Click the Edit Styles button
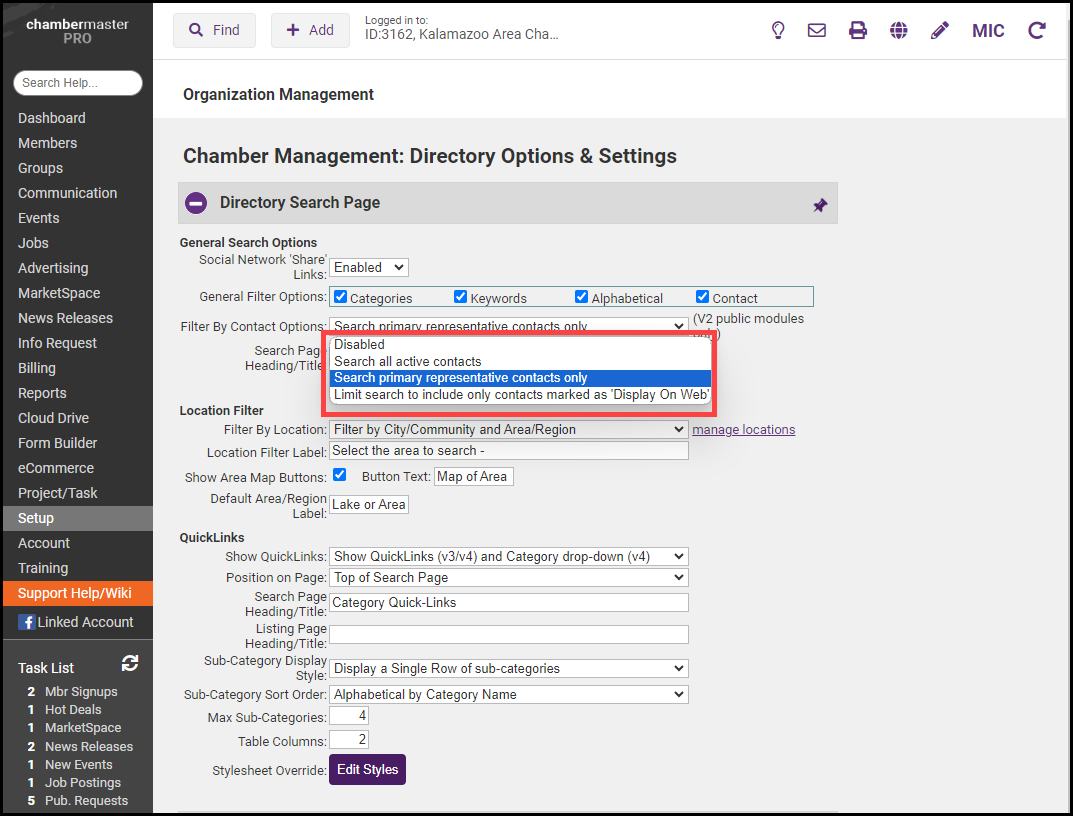 367,769
